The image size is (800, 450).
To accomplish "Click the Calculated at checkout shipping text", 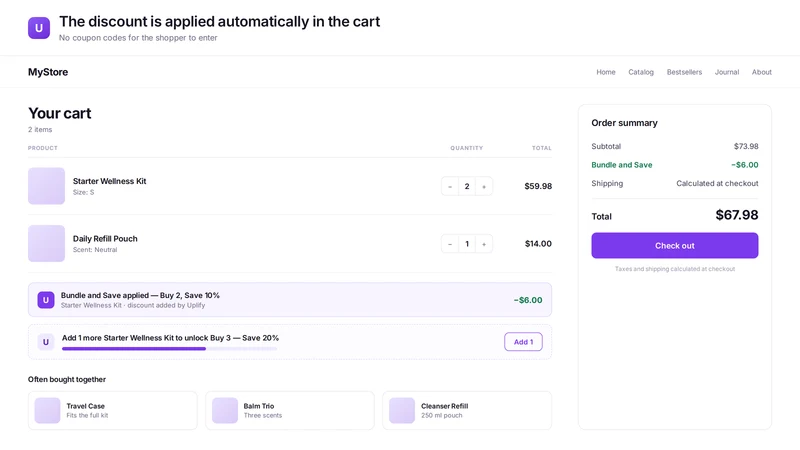I will [x=717, y=183].
